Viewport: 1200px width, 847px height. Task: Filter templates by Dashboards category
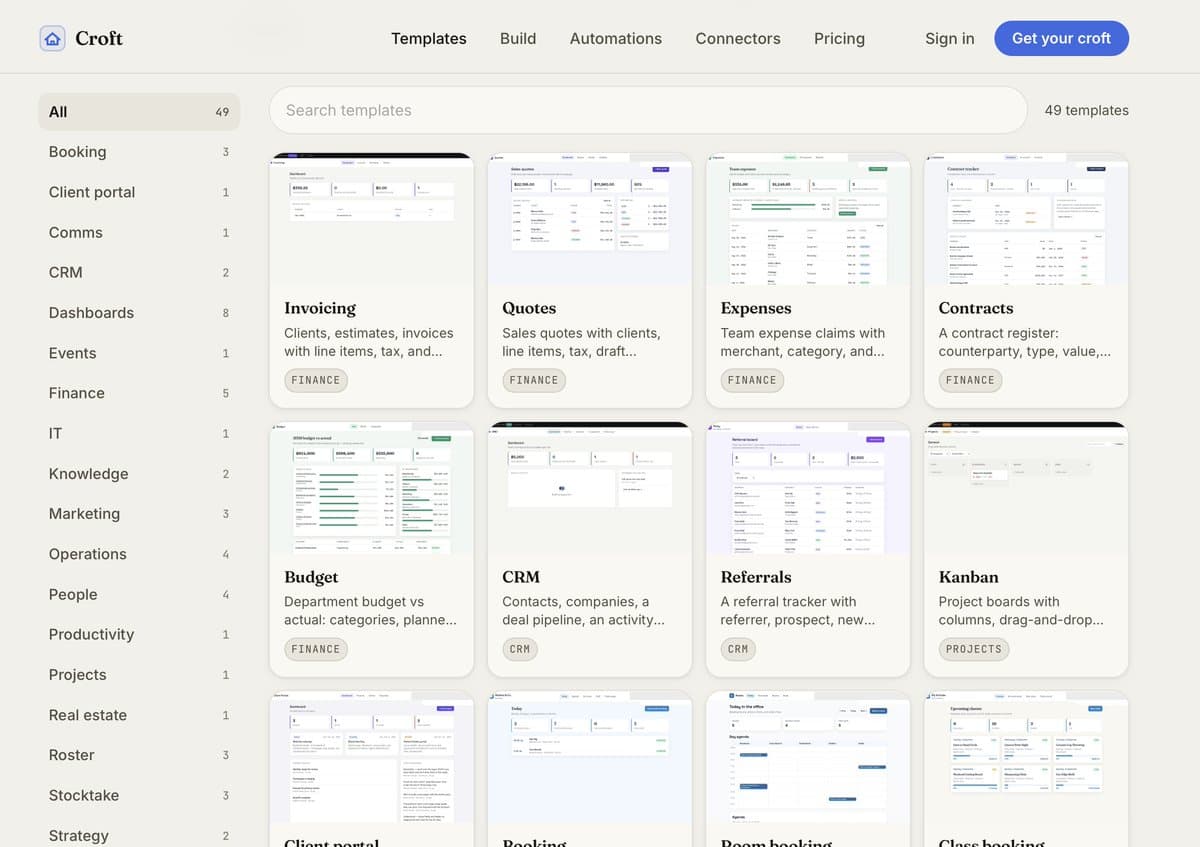[x=139, y=313]
